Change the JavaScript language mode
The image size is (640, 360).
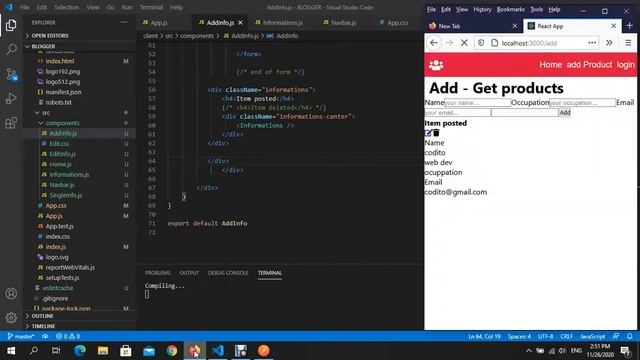[x=593, y=336]
